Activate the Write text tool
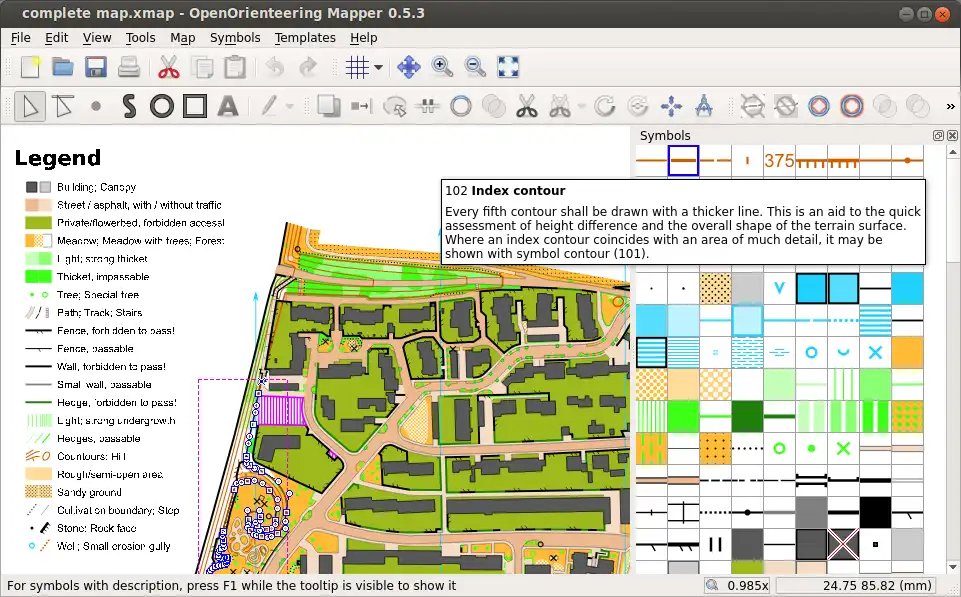The width and height of the screenshot is (961, 597). (227, 106)
